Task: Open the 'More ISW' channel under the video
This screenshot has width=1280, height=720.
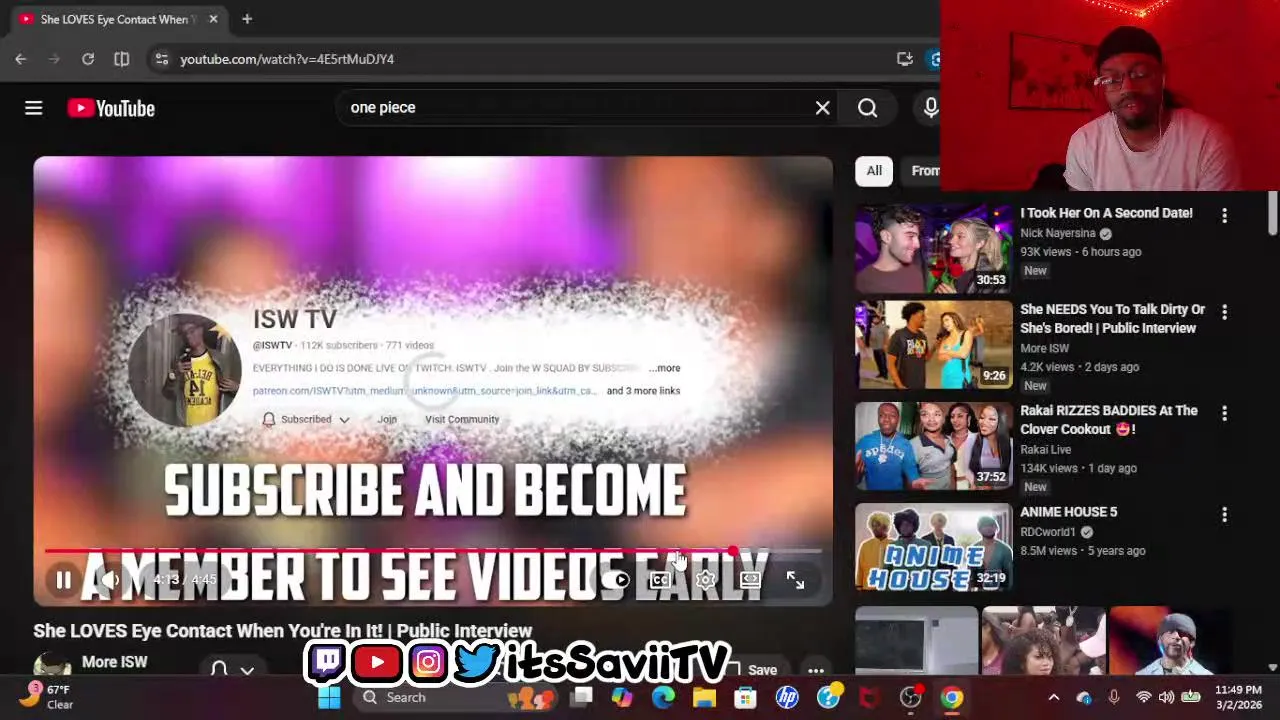Action: [114, 662]
